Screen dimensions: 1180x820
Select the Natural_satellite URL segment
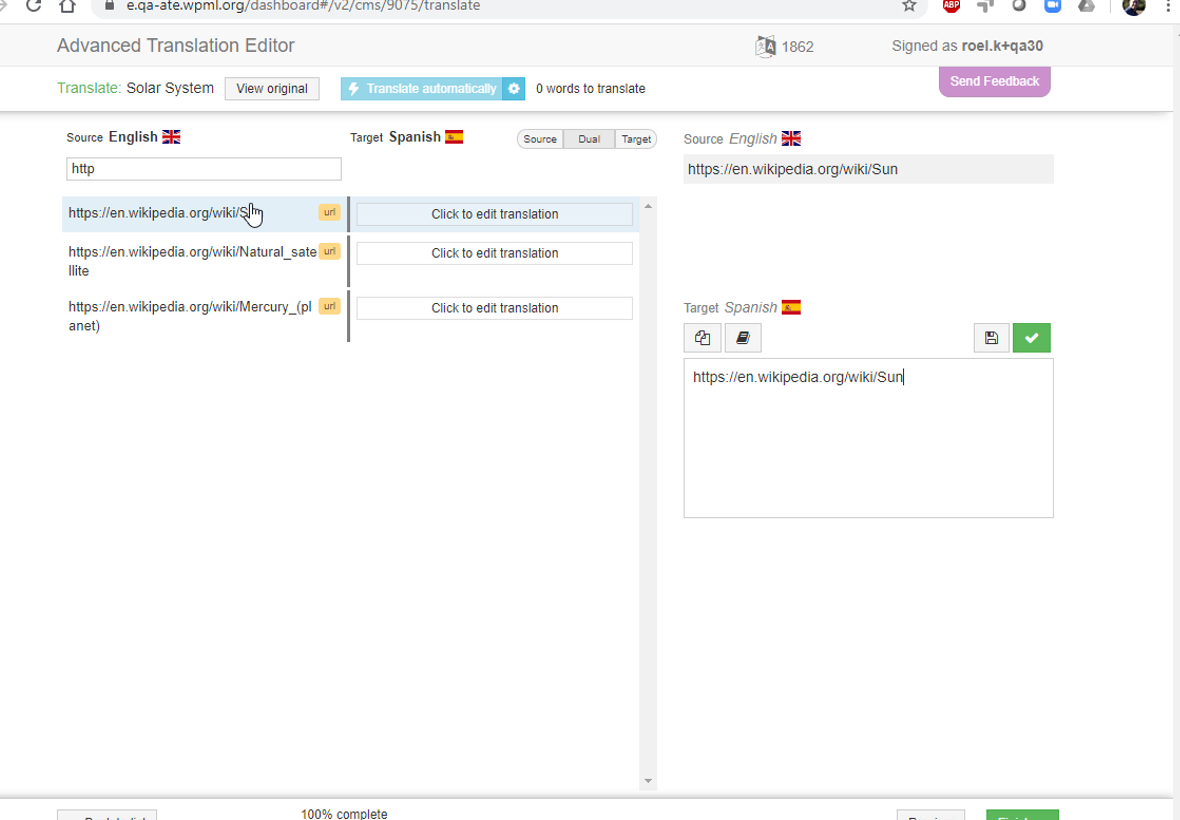tap(192, 261)
